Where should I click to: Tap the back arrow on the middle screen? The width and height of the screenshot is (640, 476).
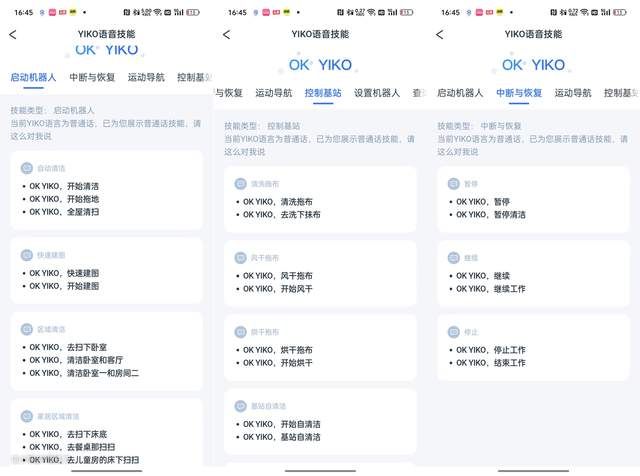(x=226, y=34)
